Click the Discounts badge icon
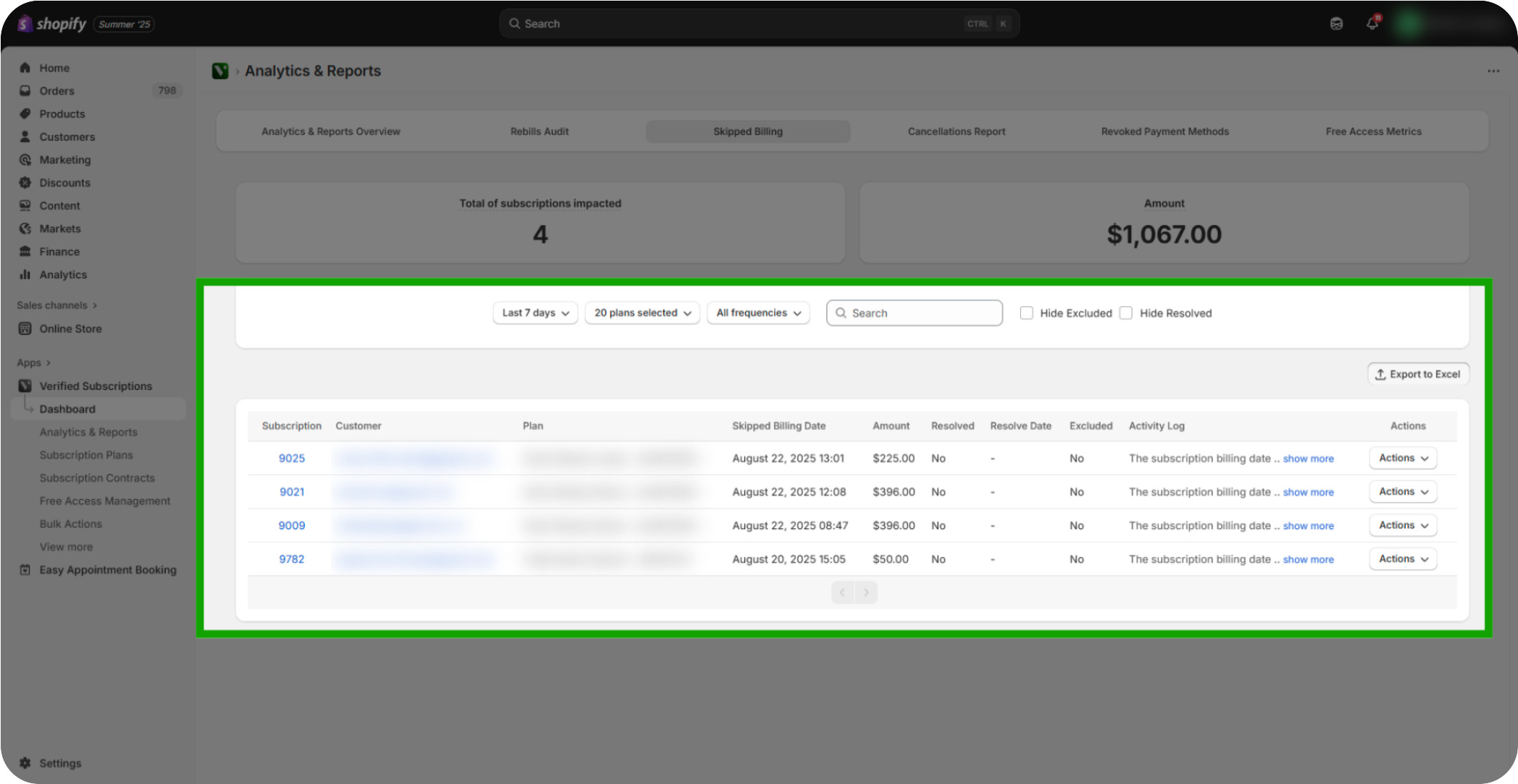This screenshot has height=784, width=1518. tap(25, 183)
